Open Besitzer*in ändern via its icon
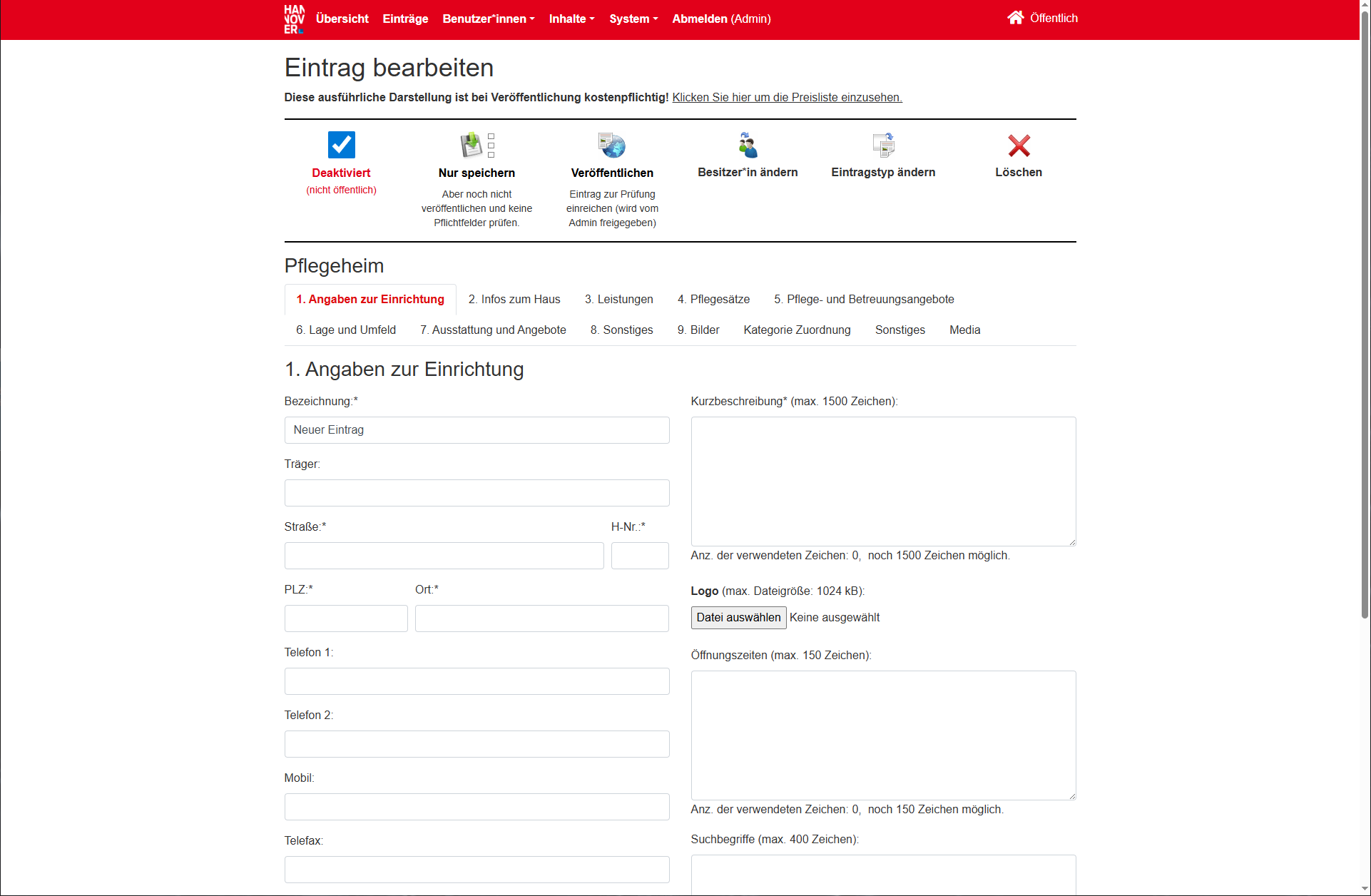Viewport: 1371px width, 896px height. pos(748,145)
